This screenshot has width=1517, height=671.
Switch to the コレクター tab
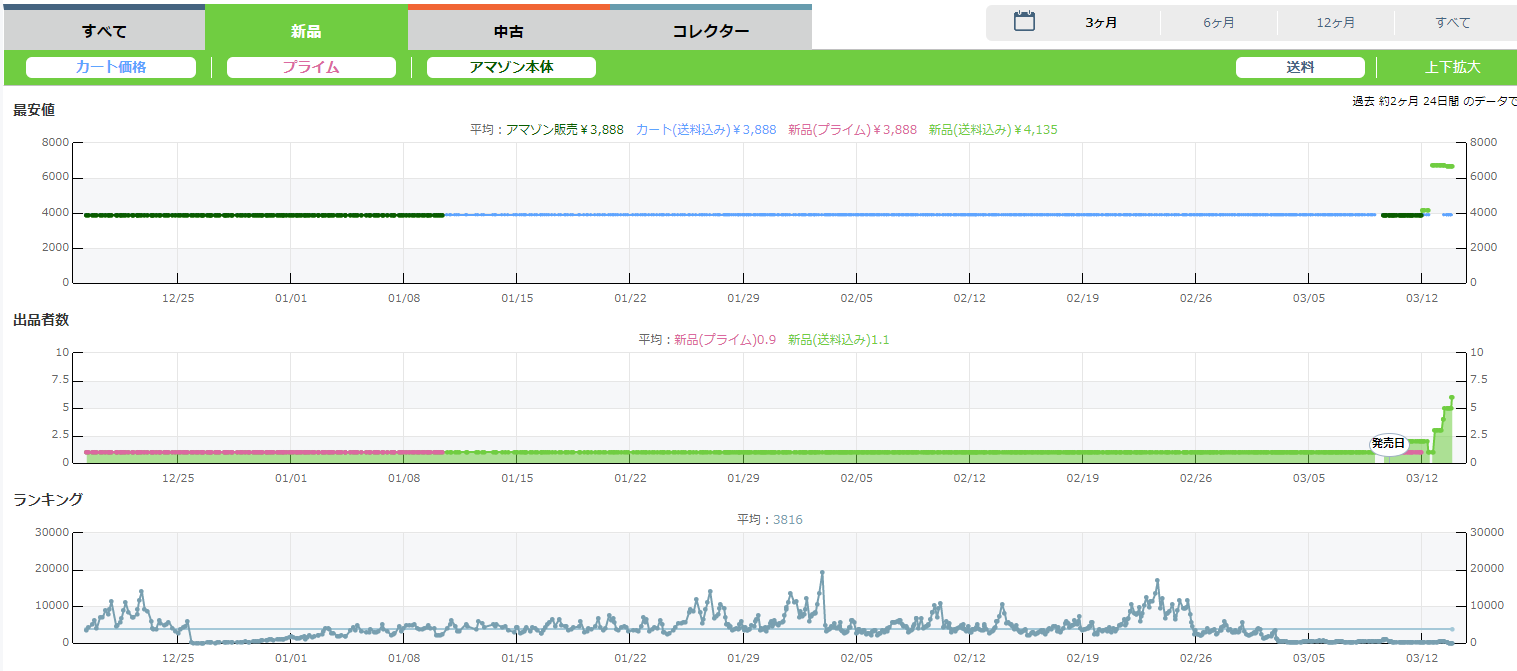710,30
